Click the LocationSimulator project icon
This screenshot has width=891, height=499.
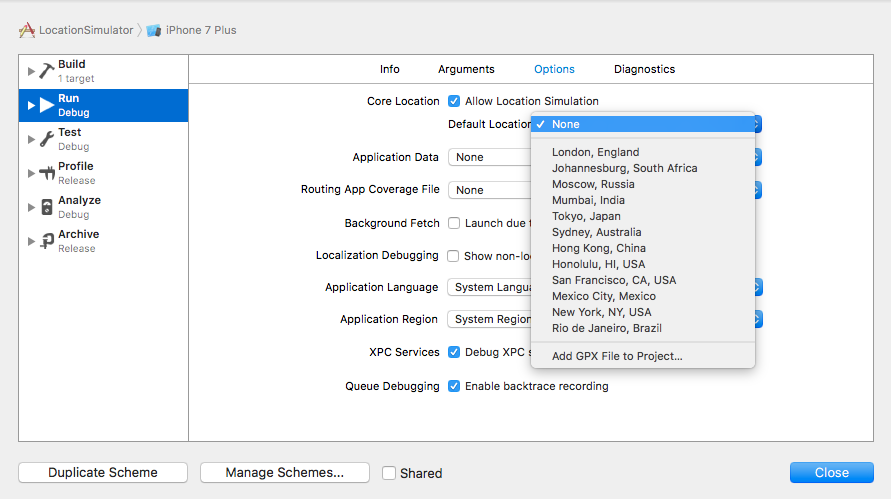click(27, 30)
